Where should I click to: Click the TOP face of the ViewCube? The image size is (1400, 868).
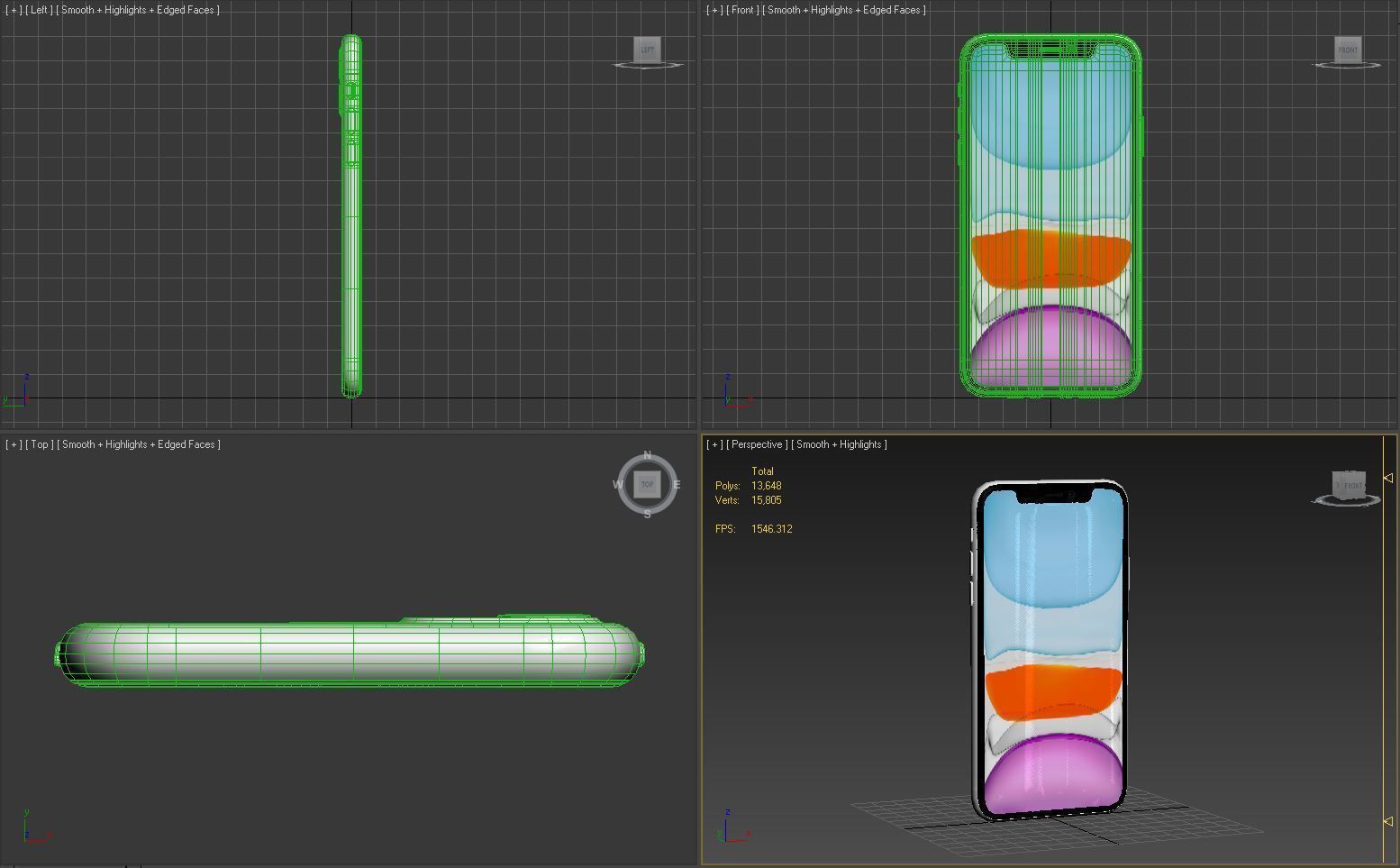[647, 484]
